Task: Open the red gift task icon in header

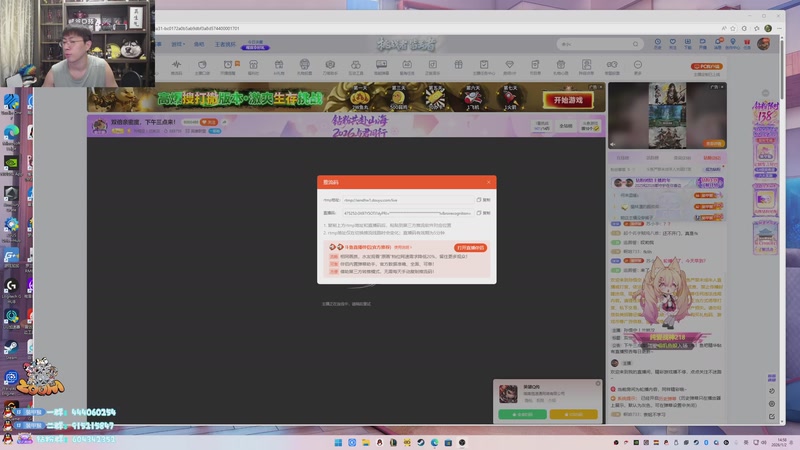Action: 747,44
